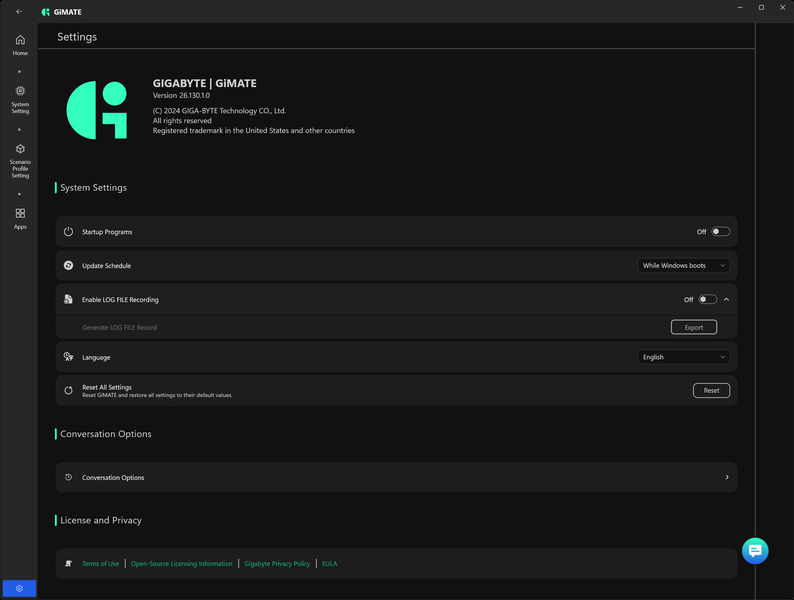
Task: Click the Update Schedule refresh icon
Action: [68, 265]
